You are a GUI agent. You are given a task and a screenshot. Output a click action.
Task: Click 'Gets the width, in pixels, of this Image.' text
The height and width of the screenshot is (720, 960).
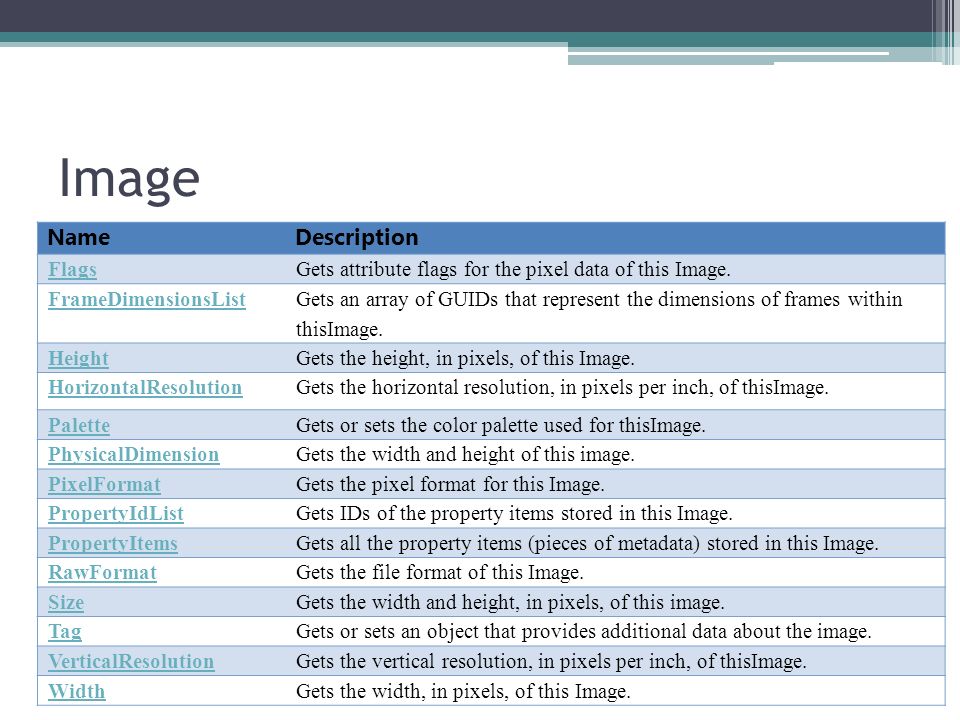[463, 691]
